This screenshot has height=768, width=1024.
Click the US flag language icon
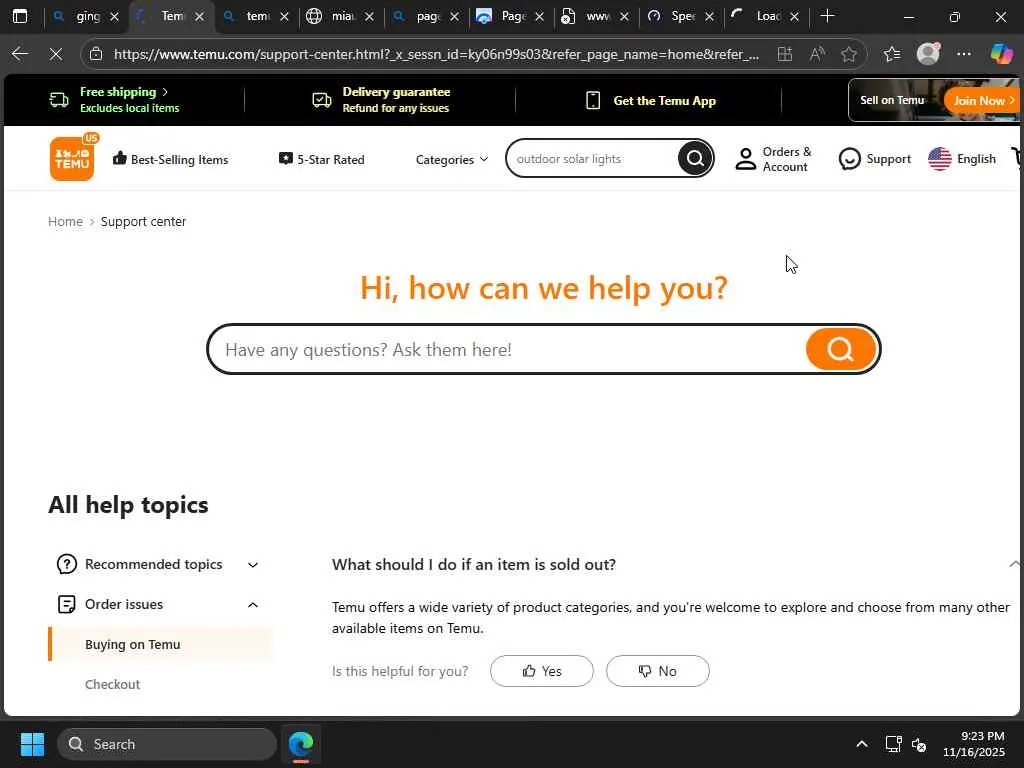[x=940, y=159]
